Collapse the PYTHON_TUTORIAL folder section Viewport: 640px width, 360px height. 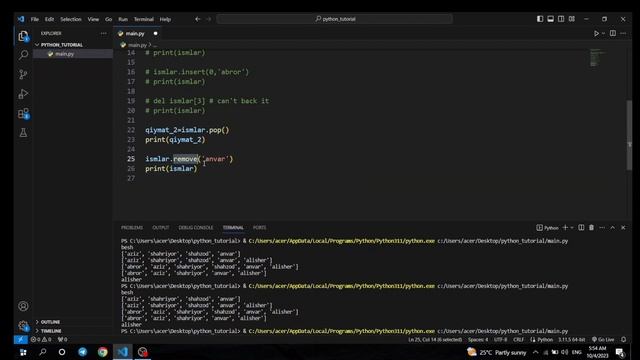[59, 45]
